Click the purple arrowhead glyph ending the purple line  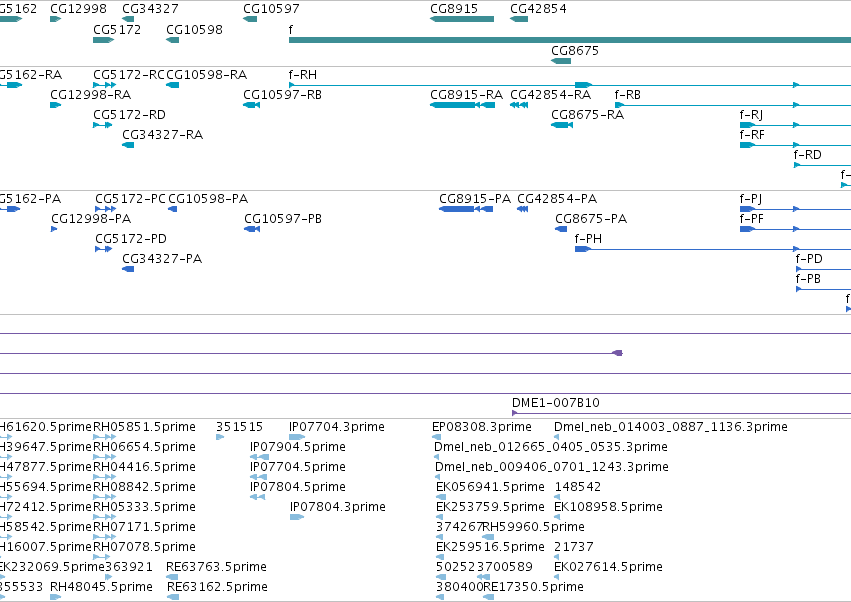(618, 353)
